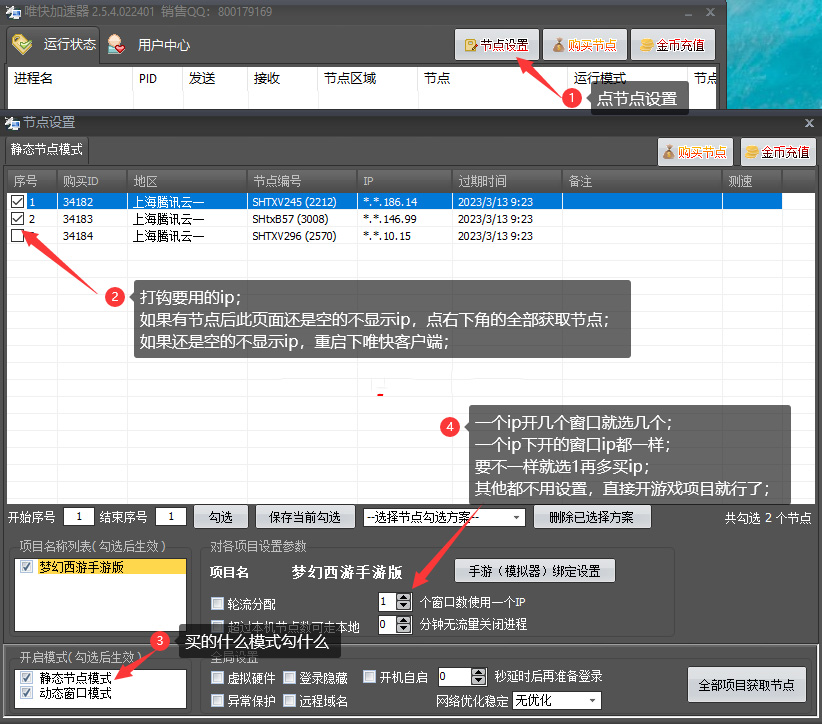This screenshot has width=822, height=724.
Task: Click the 用户中心 user icon
Action: pyautogui.click(x=116, y=45)
